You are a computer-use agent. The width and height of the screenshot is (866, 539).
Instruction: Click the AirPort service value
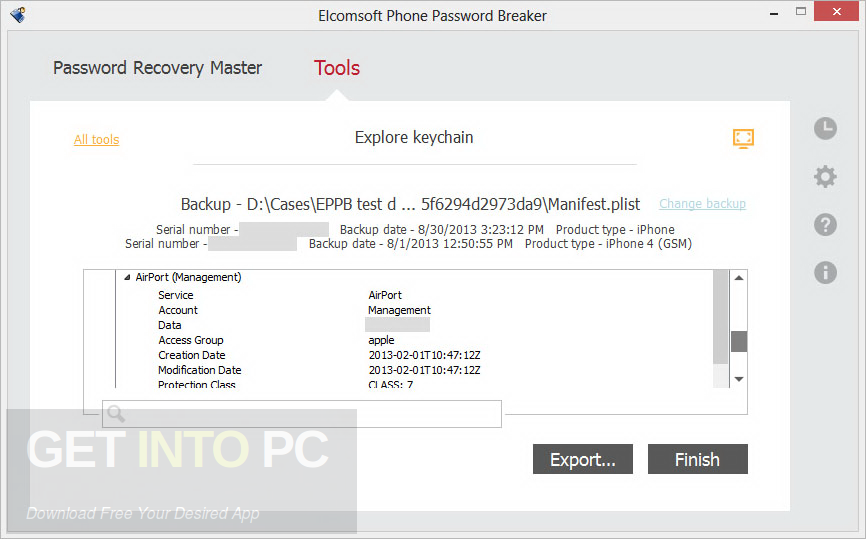pos(385,295)
